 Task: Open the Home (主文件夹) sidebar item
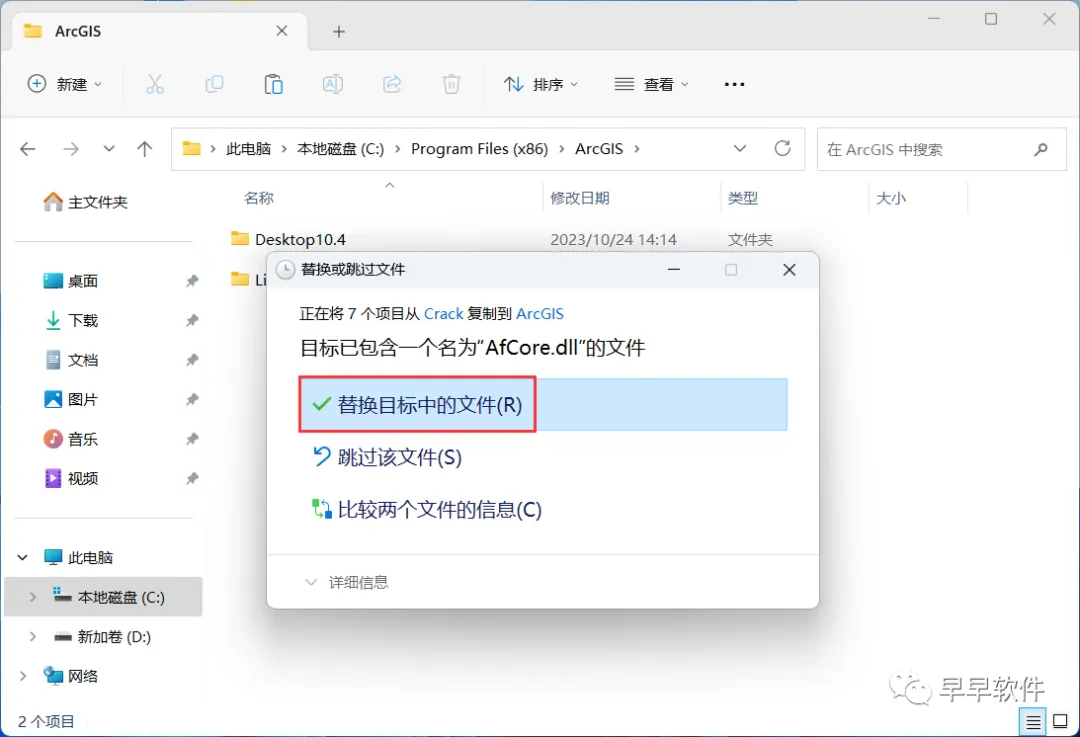(x=85, y=202)
